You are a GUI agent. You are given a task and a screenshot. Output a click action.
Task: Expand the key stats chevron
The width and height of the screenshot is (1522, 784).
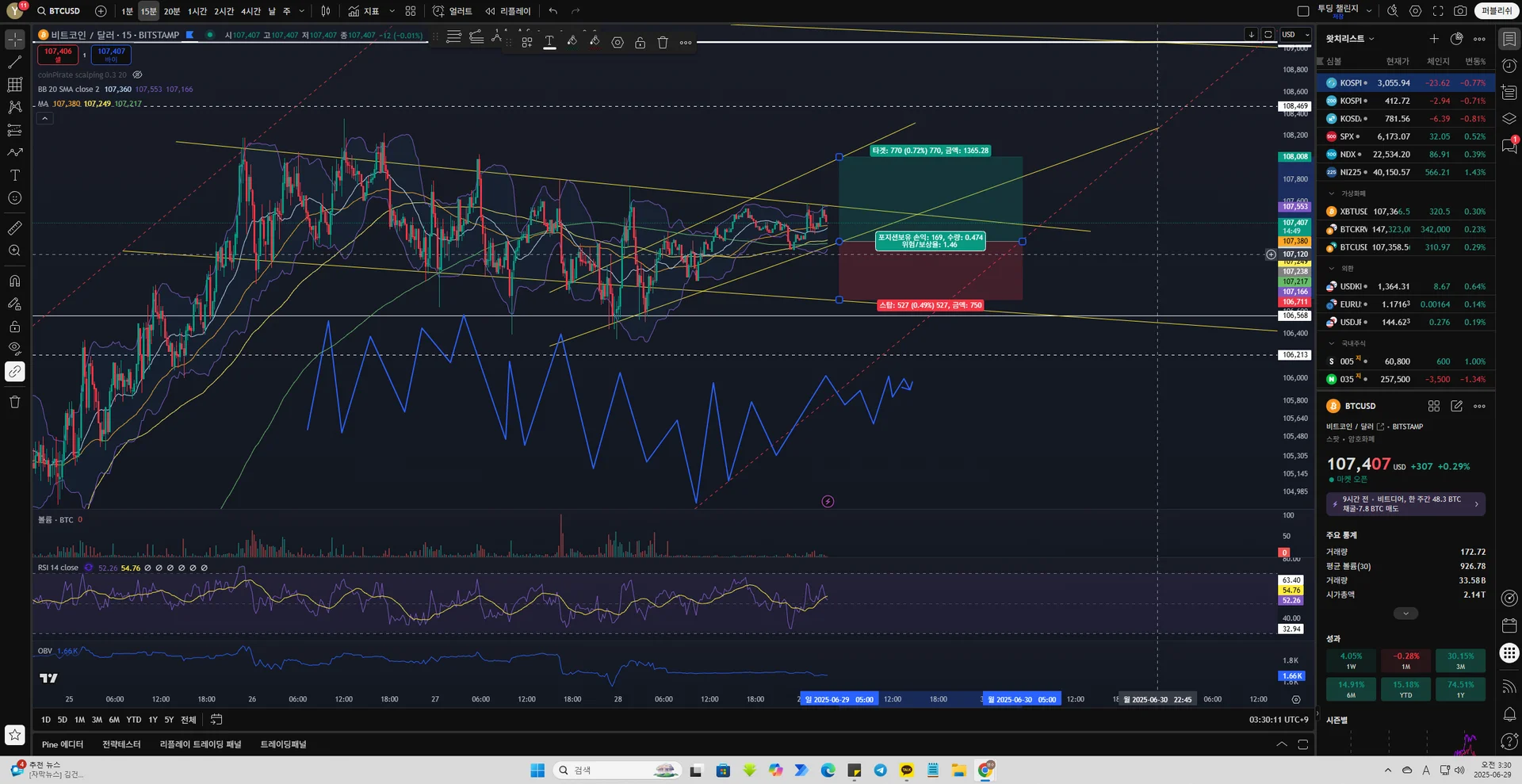pyautogui.click(x=1405, y=614)
